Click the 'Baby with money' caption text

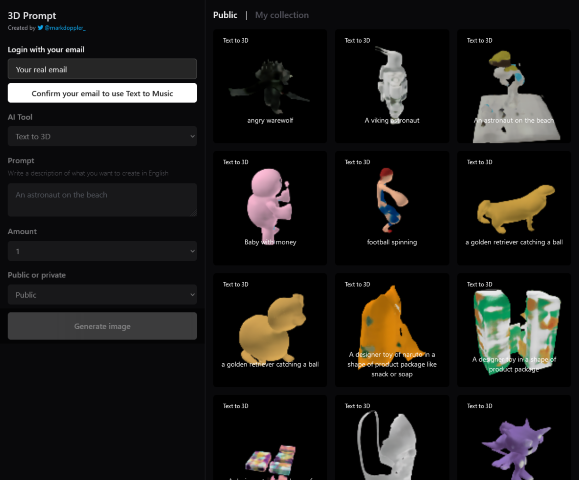click(270, 242)
